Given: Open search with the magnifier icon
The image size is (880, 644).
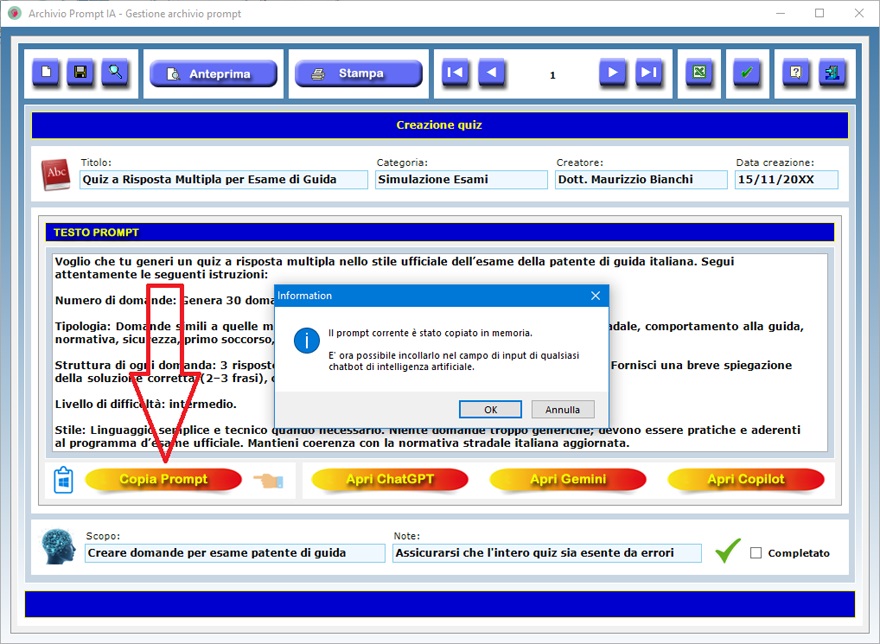Looking at the screenshot, I should pyautogui.click(x=115, y=72).
